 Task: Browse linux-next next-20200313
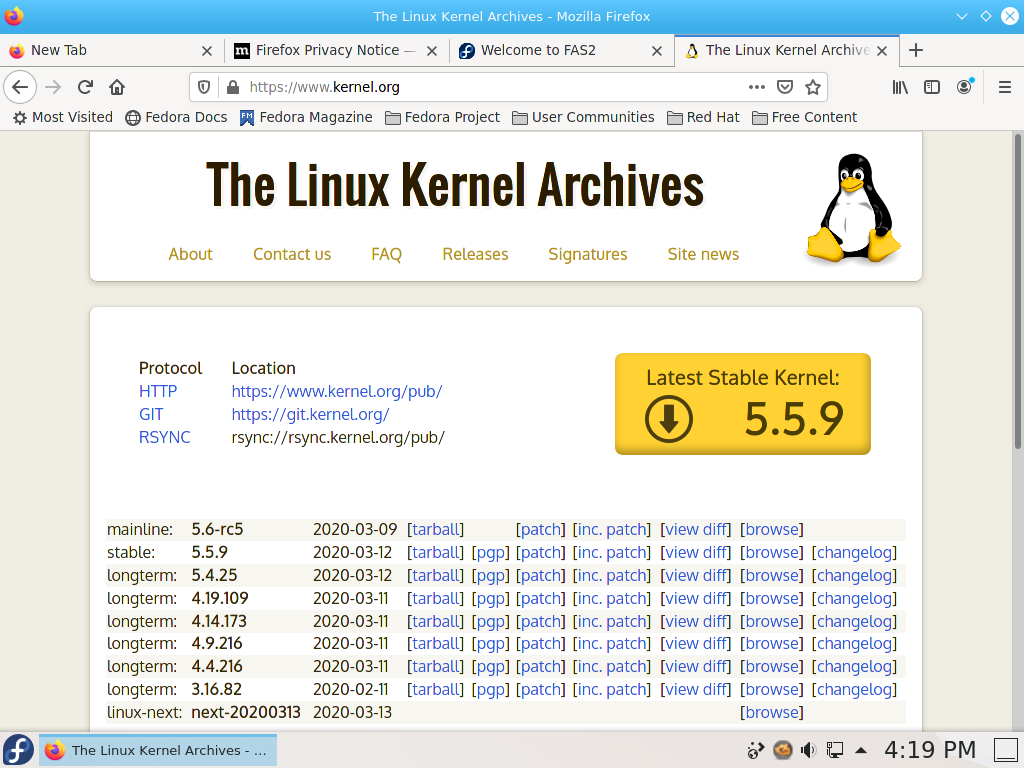772,712
